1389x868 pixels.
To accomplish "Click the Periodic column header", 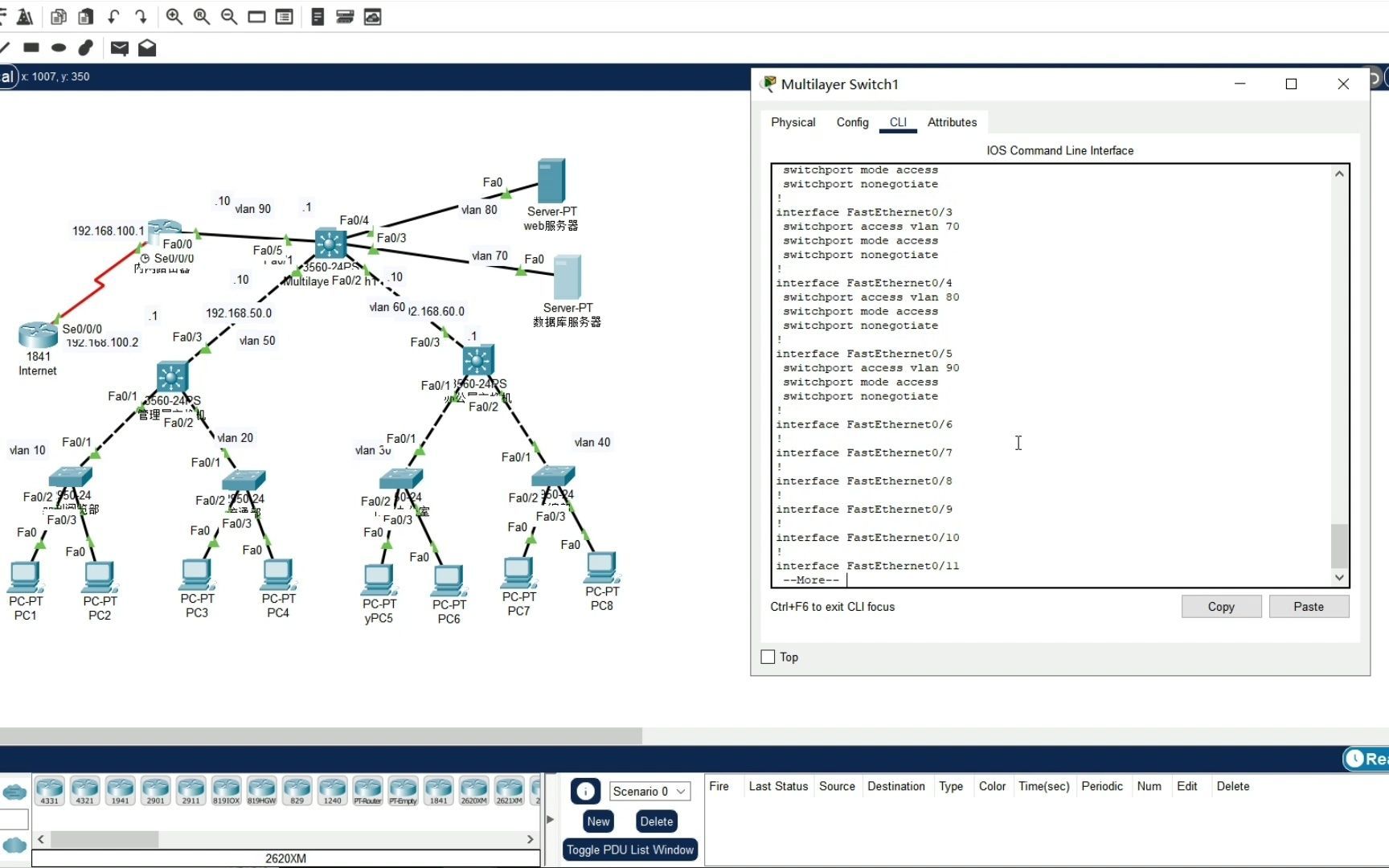I will [1102, 786].
